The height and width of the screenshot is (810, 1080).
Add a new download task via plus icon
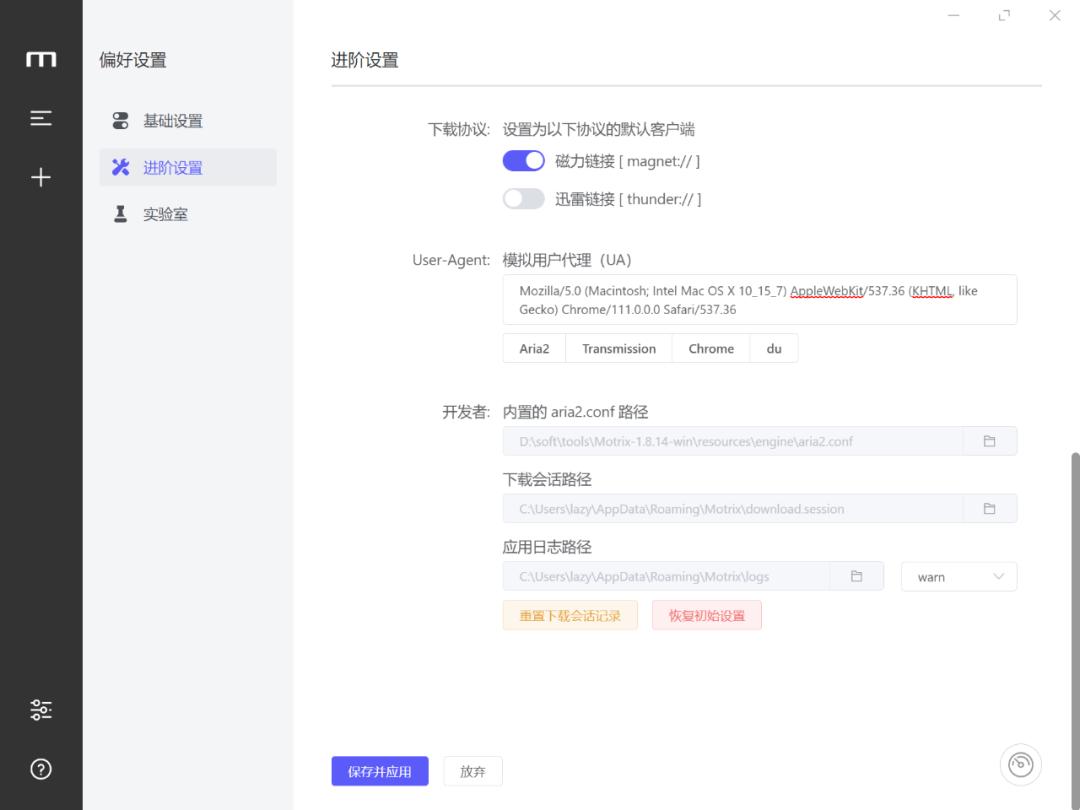click(x=40, y=177)
